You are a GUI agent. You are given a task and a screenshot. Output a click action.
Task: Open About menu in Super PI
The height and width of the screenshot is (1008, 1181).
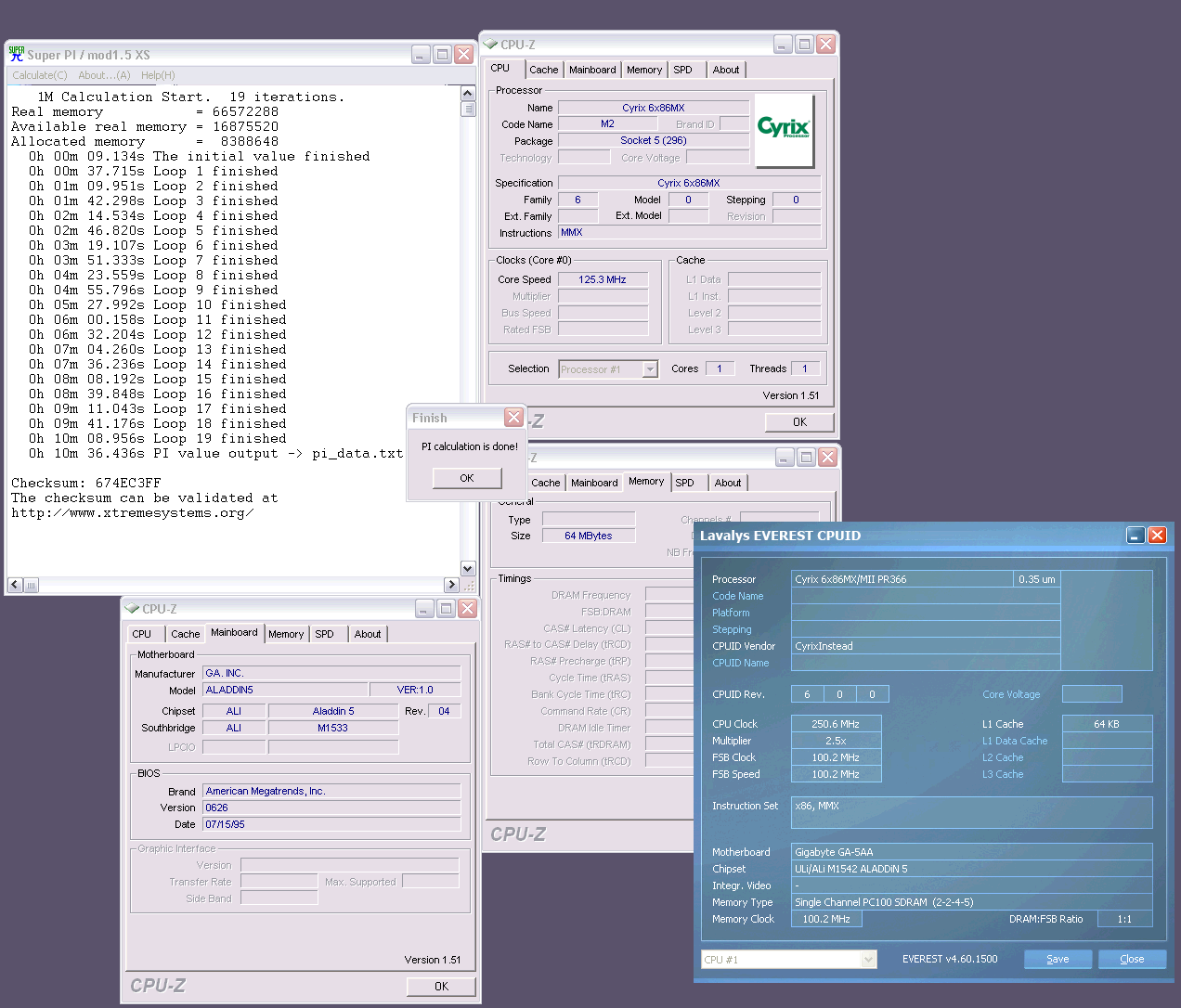(104, 75)
